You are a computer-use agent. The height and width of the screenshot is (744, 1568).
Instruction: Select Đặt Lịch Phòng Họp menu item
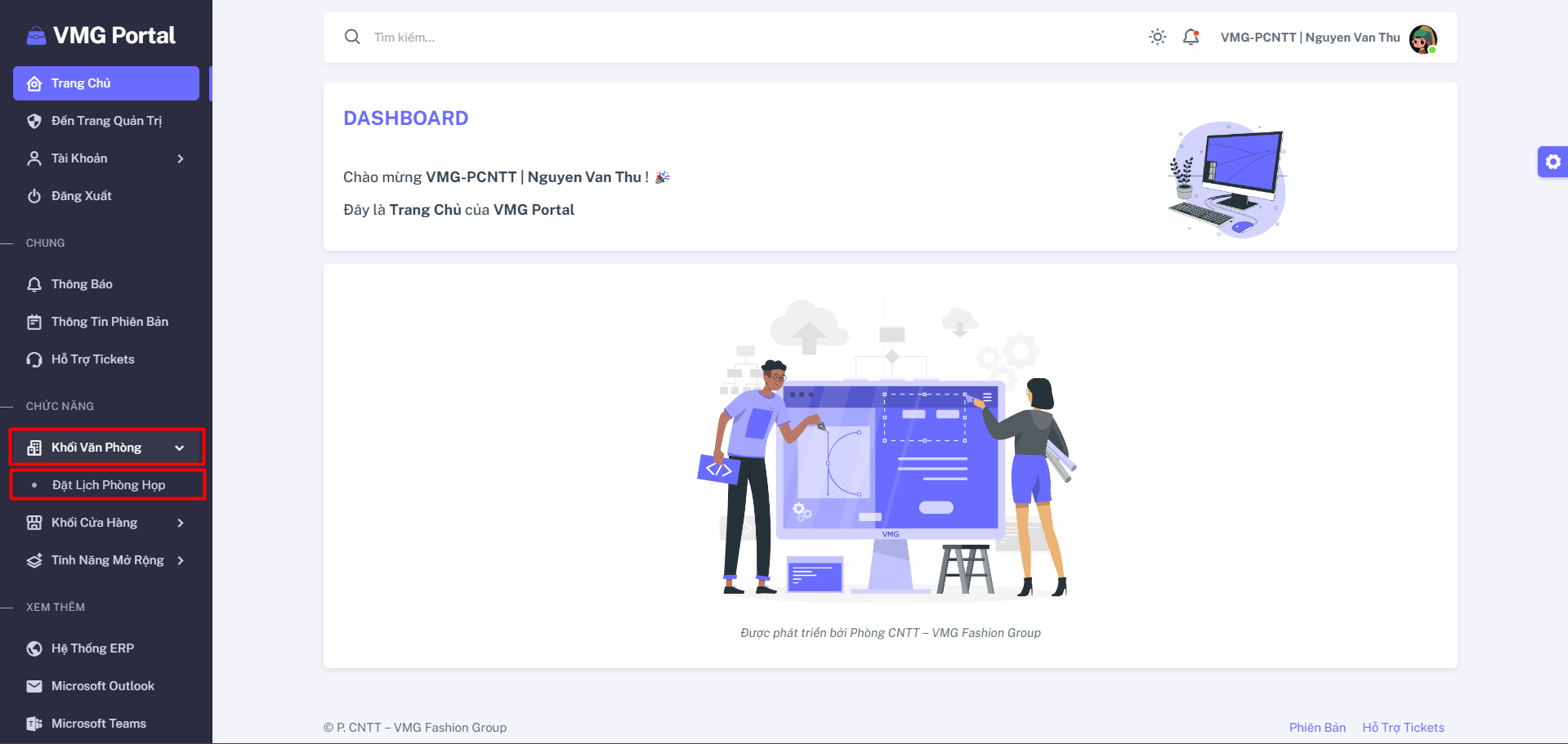pos(106,485)
